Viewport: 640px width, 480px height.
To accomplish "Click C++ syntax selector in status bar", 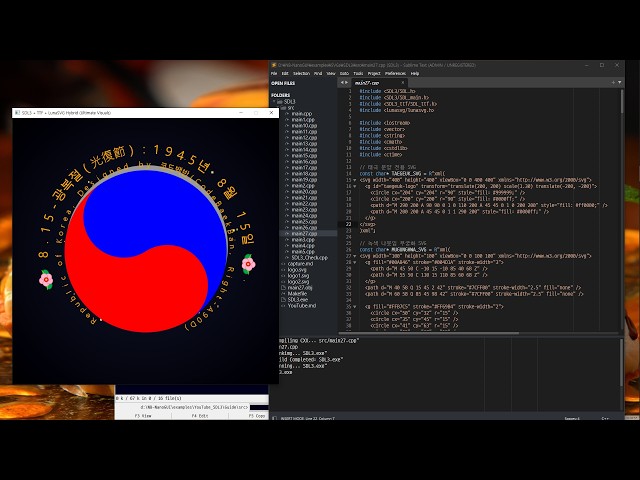I will pyautogui.click(x=605, y=418).
